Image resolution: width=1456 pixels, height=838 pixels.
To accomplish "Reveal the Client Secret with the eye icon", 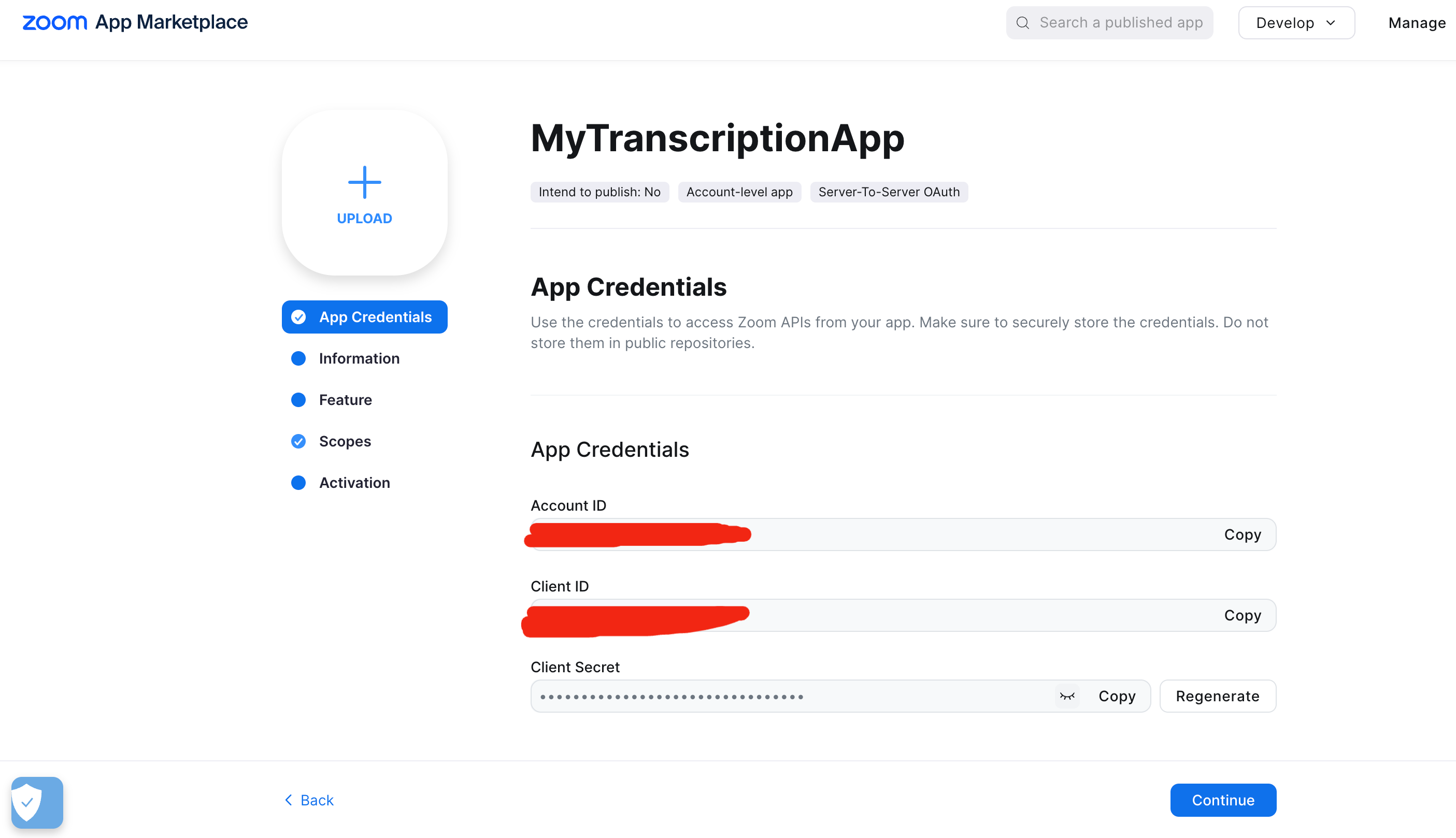I will [x=1067, y=697].
